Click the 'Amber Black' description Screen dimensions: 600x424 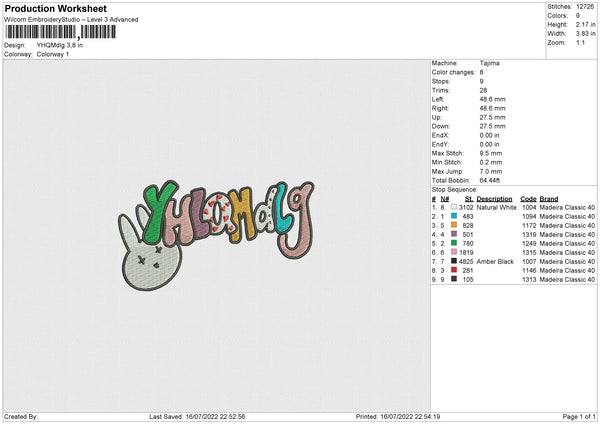pos(495,261)
